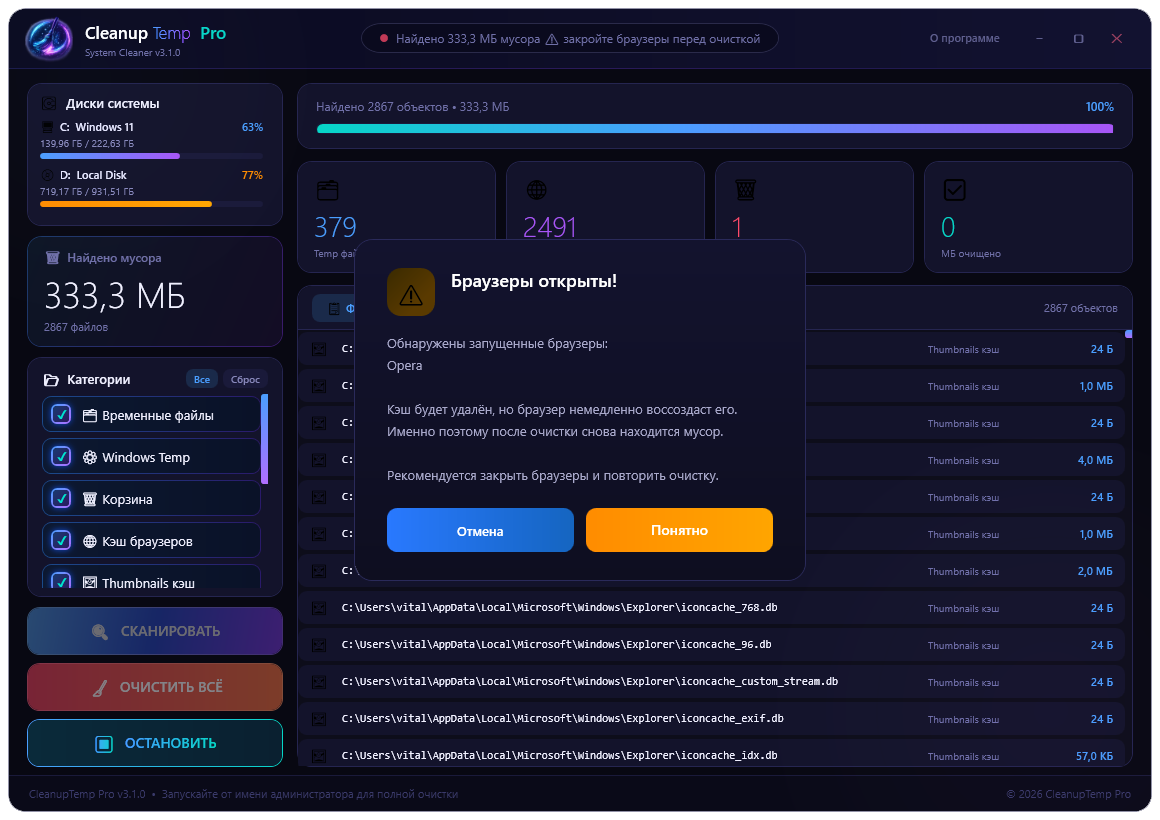
Task: Click the categories list scrollbar
Action: pyautogui.click(x=265, y=440)
